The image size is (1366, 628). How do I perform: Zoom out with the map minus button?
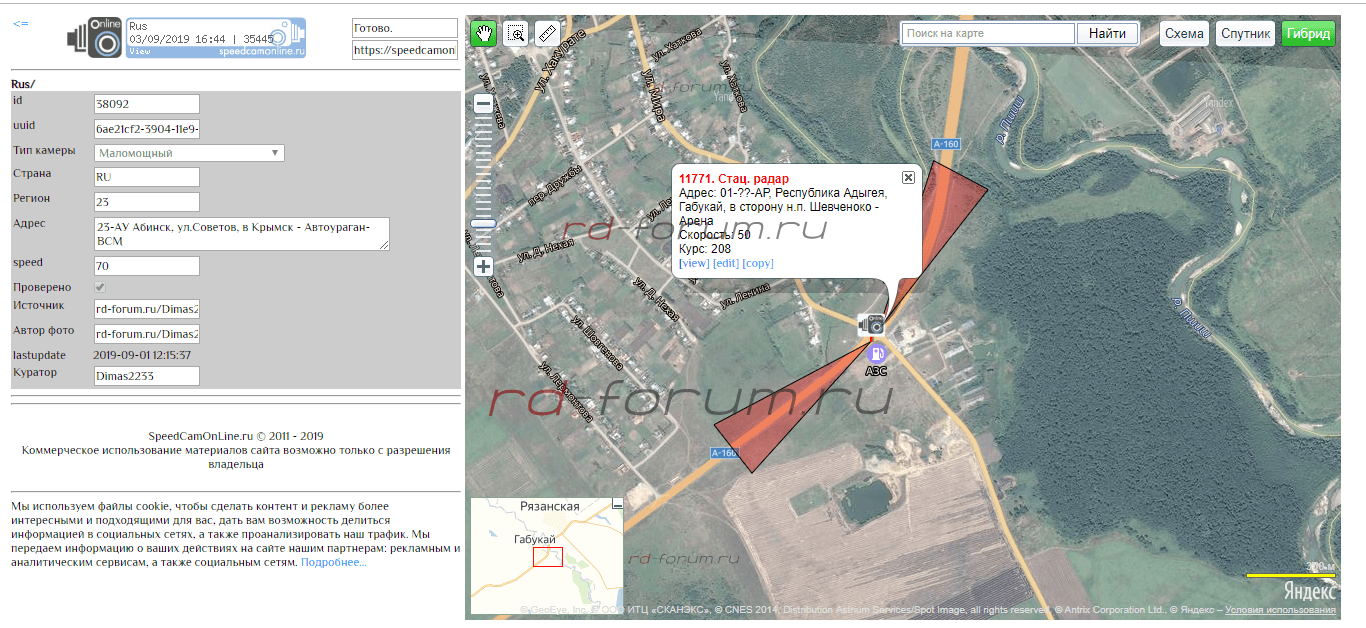pos(483,104)
